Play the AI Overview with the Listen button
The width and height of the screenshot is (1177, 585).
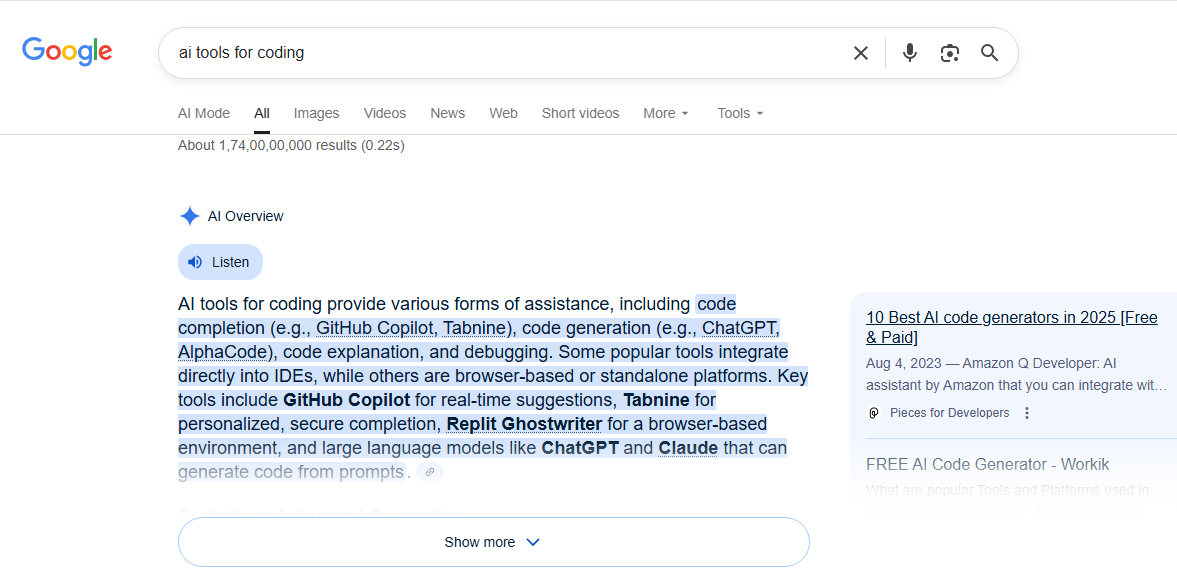pyautogui.click(x=220, y=261)
